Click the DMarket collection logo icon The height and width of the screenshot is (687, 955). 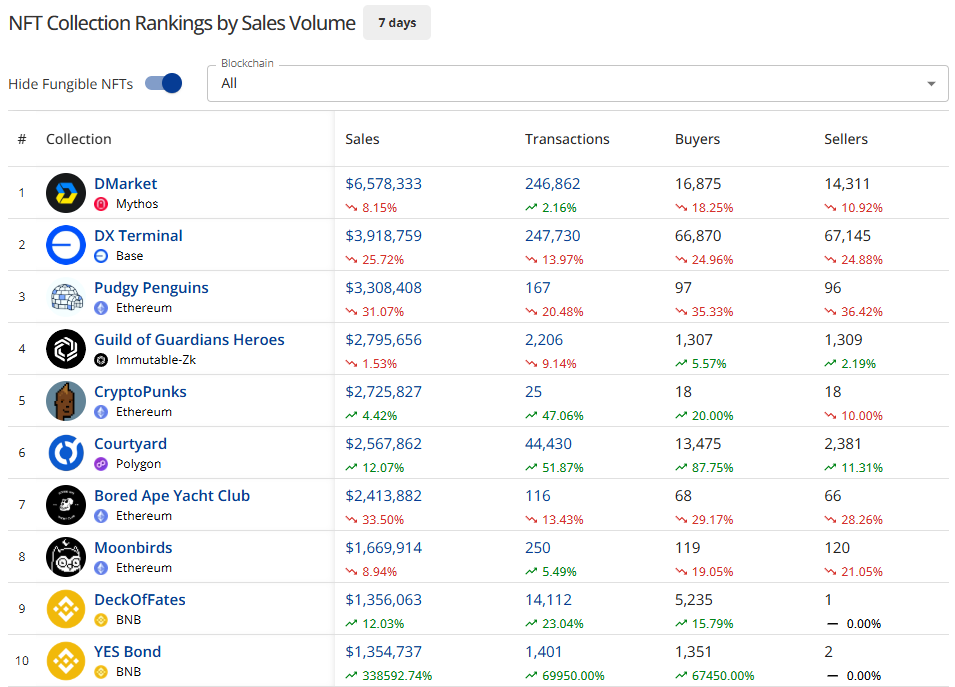66,193
